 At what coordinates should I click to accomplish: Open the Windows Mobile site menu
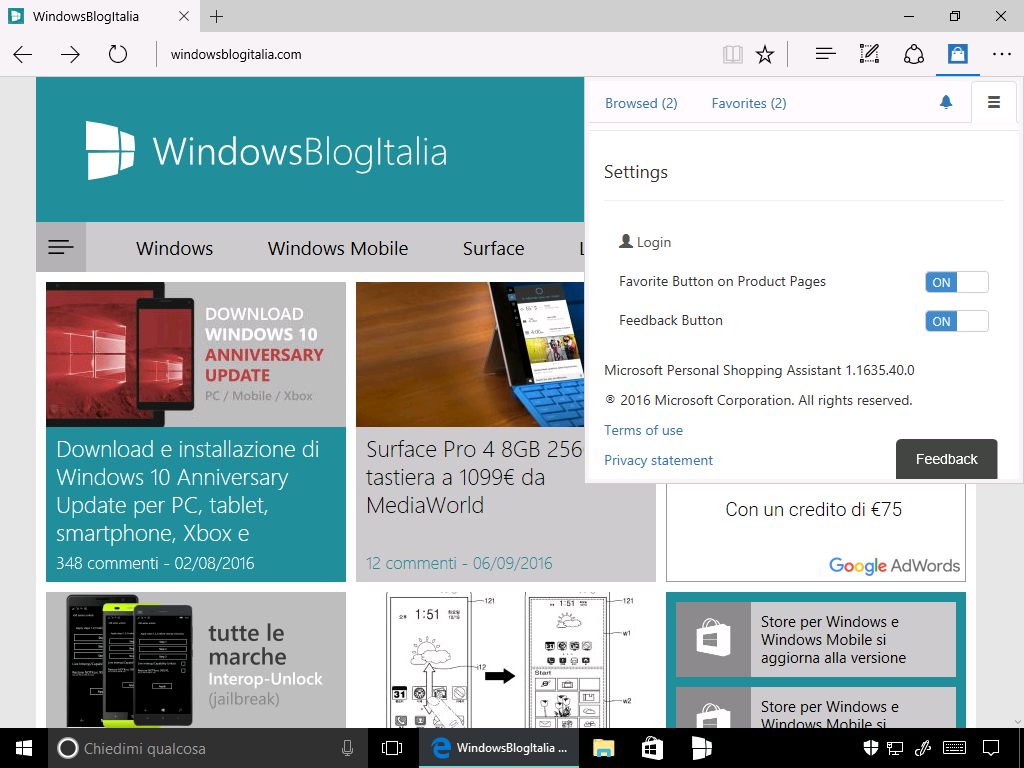point(338,248)
